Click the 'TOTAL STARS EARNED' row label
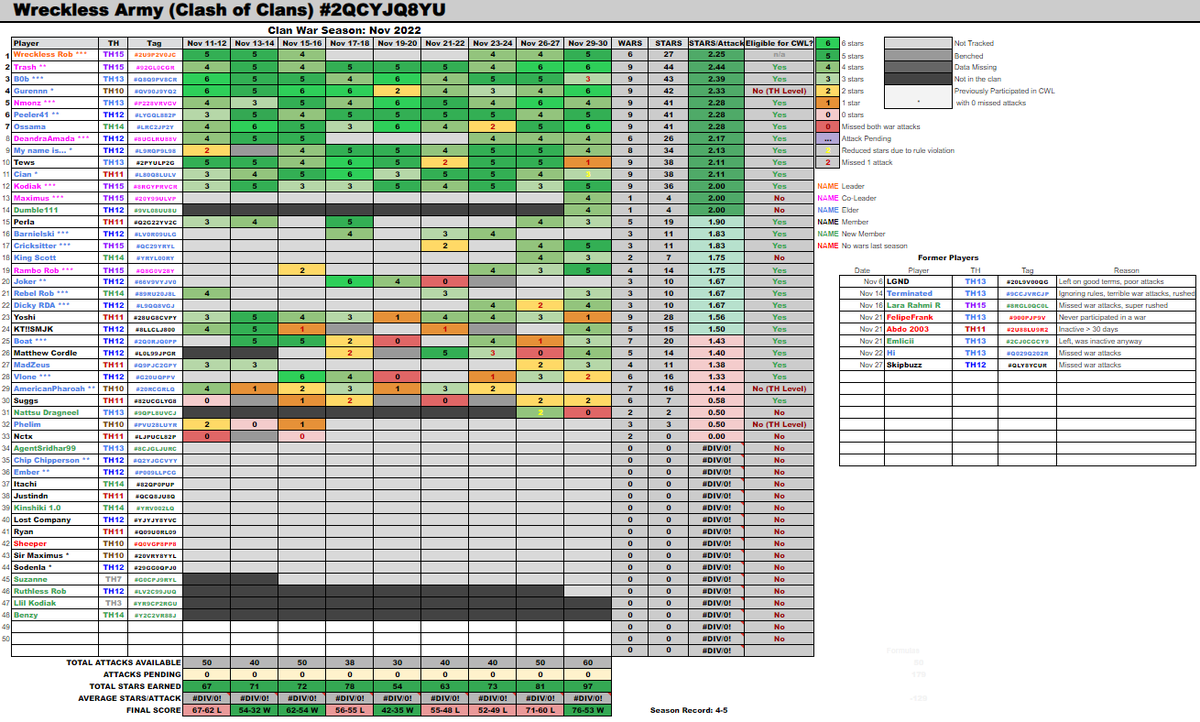The width and height of the screenshot is (1200, 722). (136, 686)
